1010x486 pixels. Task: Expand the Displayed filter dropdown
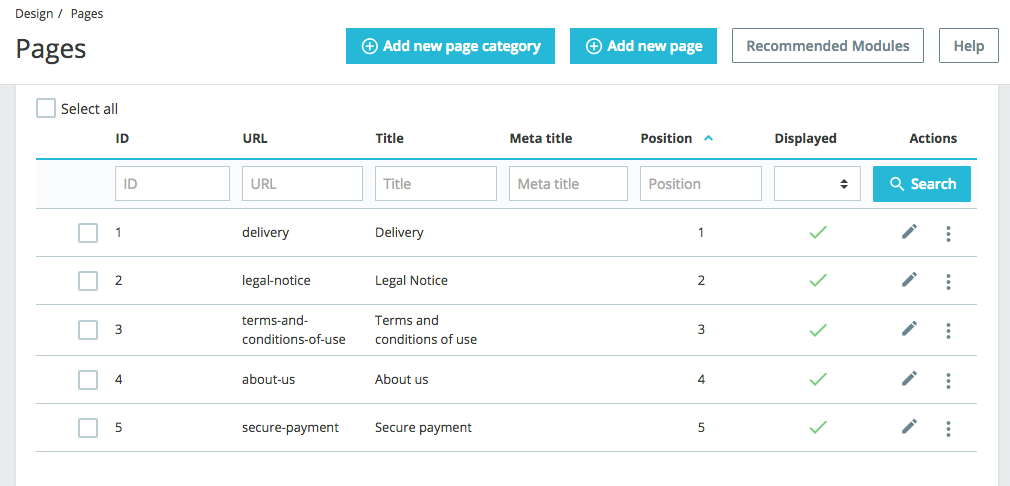coord(817,184)
